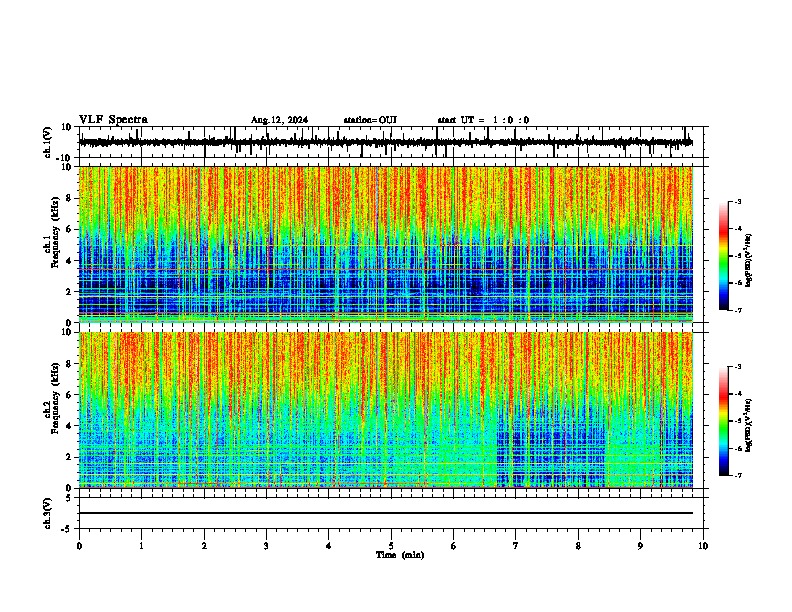This screenshot has width=792, height=612.
Task: Click the "6" kHz tick on ch.2 spectrogram axis
Action: pyautogui.click(x=70, y=395)
